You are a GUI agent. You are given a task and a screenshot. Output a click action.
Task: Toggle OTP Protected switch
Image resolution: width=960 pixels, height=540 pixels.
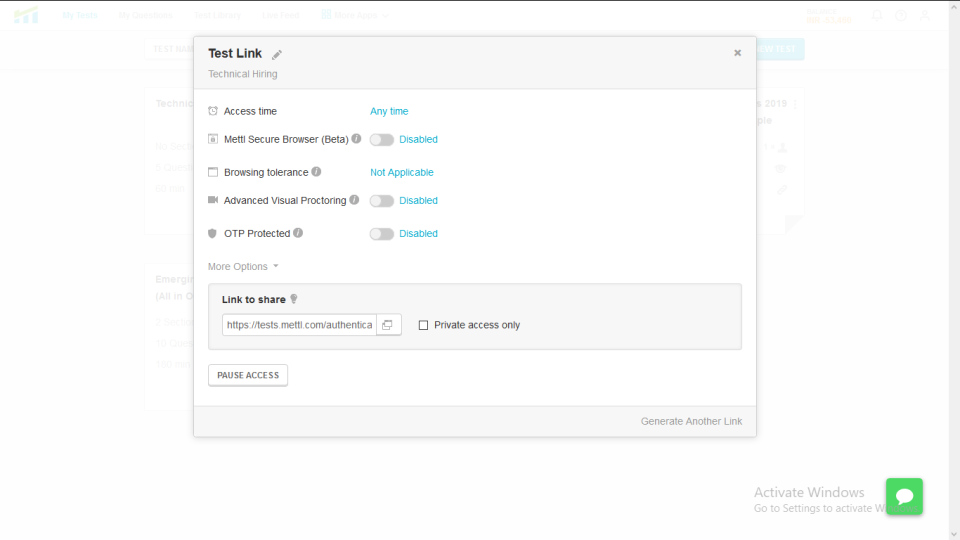(x=381, y=234)
